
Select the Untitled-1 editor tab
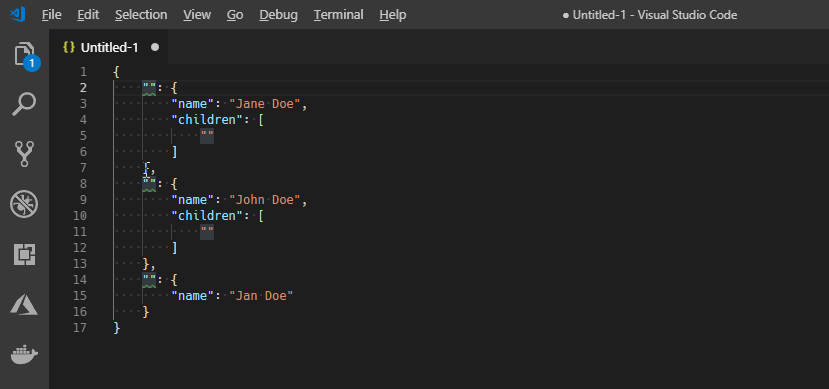(x=109, y=48)
